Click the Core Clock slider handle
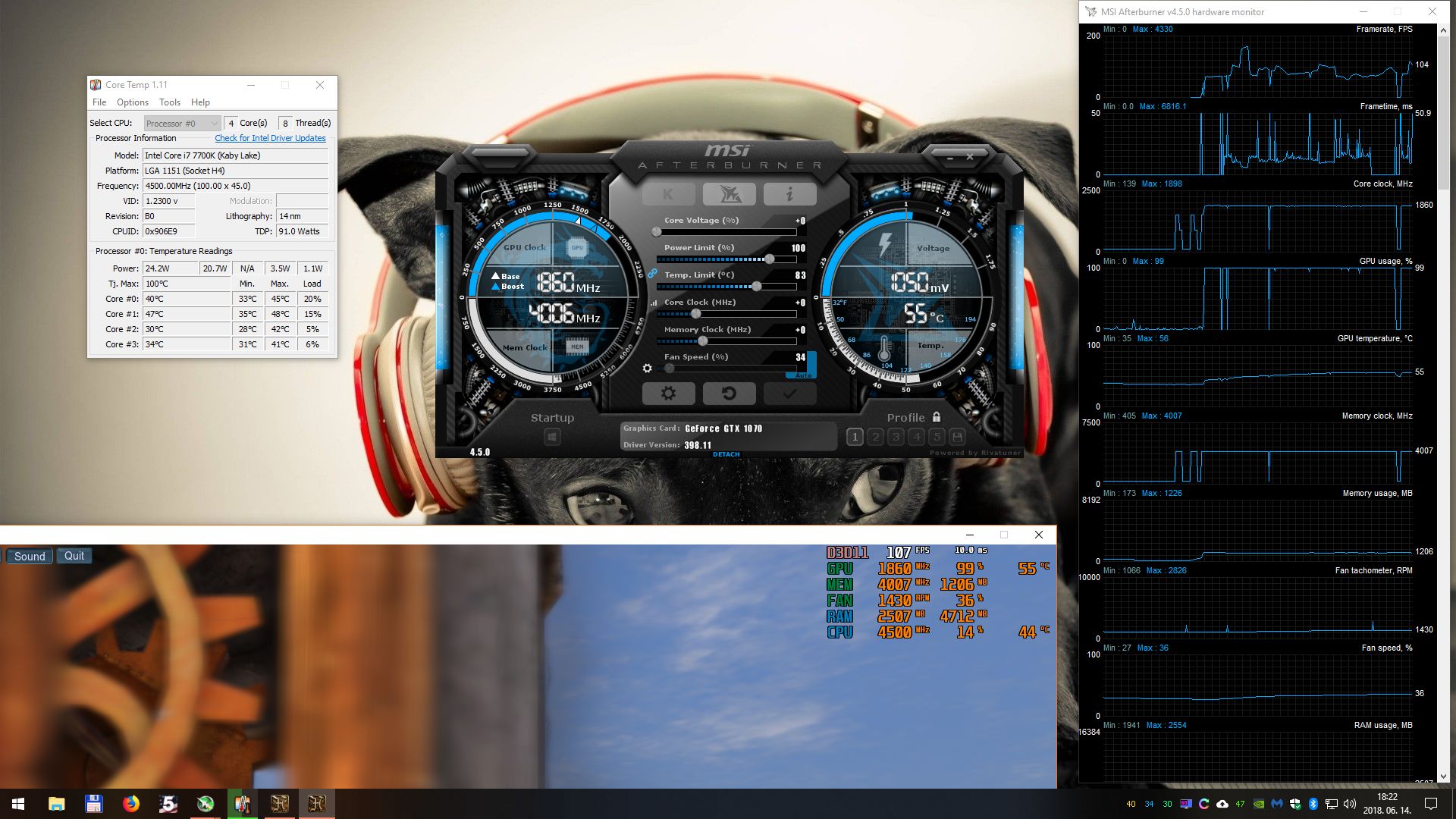This screenshot has height=819, width=1456. (696, 314)
